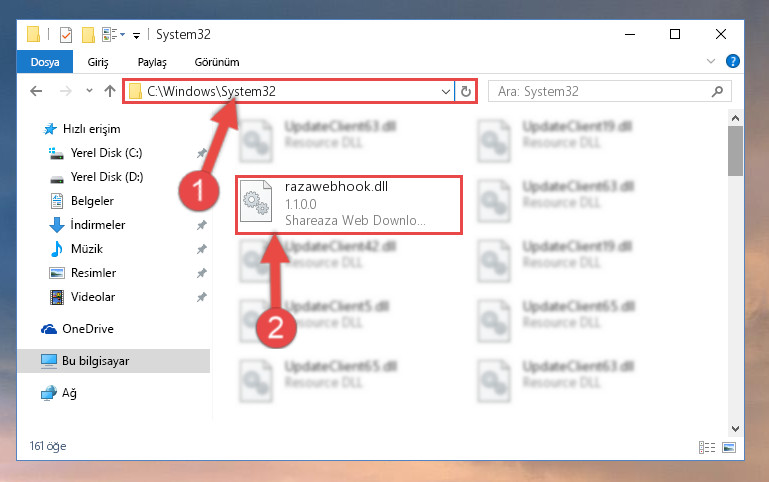Screen dimensions: 769x482
Task: Click the vertical scrollbar thumb
Action: (735, 151)
